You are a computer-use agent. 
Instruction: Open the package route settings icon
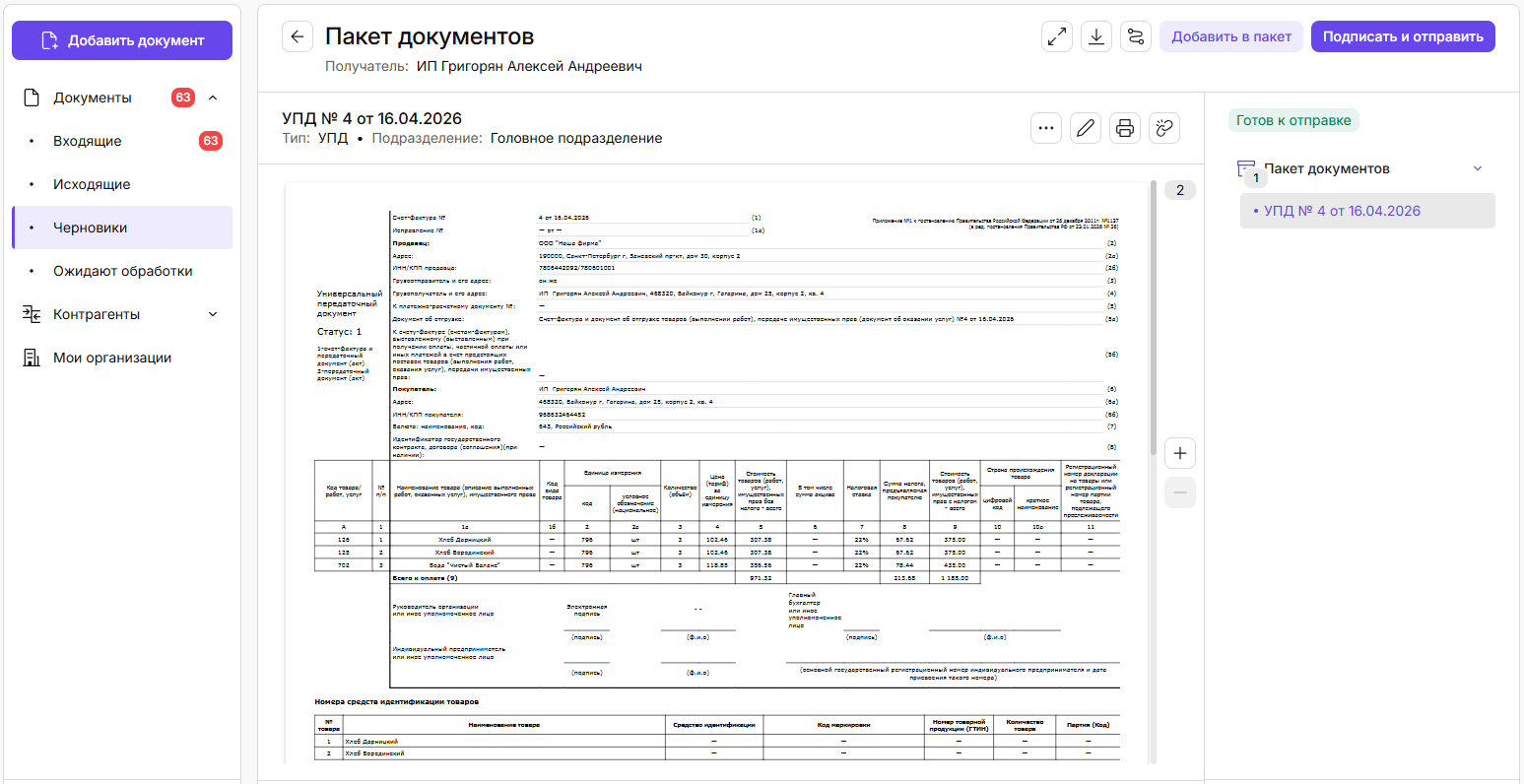pyautogui.click(x=1136, y=36)
